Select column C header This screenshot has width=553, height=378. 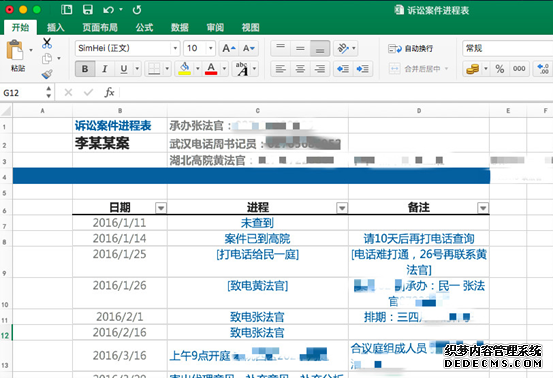tap(258, 111)
